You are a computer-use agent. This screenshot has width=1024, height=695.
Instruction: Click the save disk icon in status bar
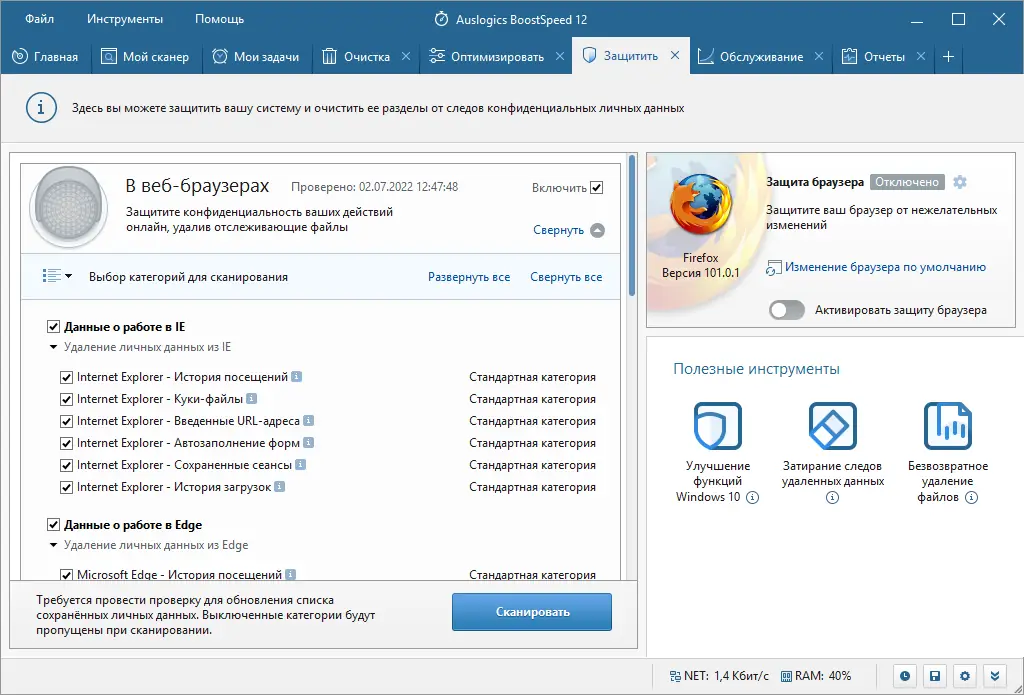point(935,676)
